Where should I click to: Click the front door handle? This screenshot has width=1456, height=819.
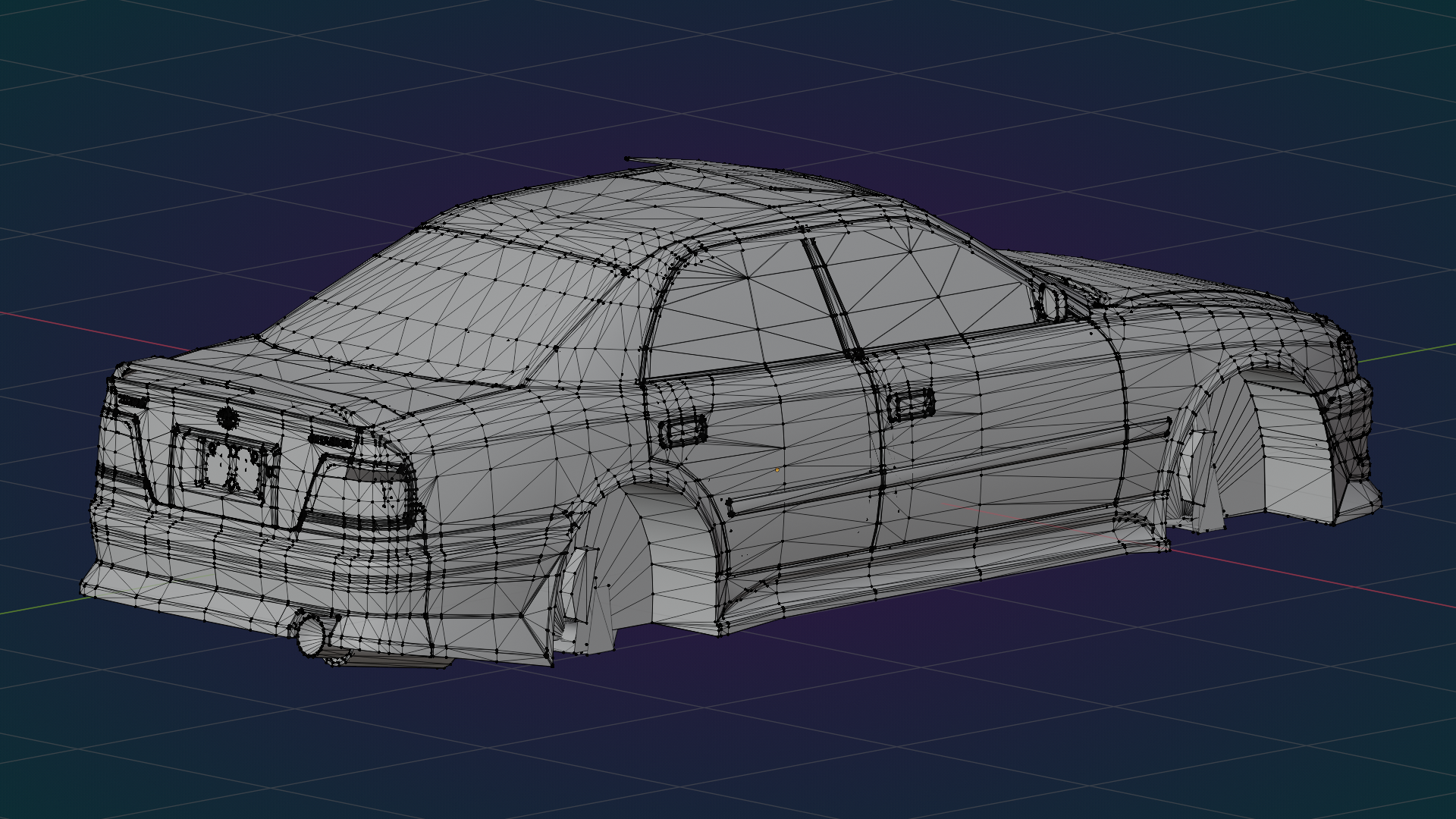(911, 404)
